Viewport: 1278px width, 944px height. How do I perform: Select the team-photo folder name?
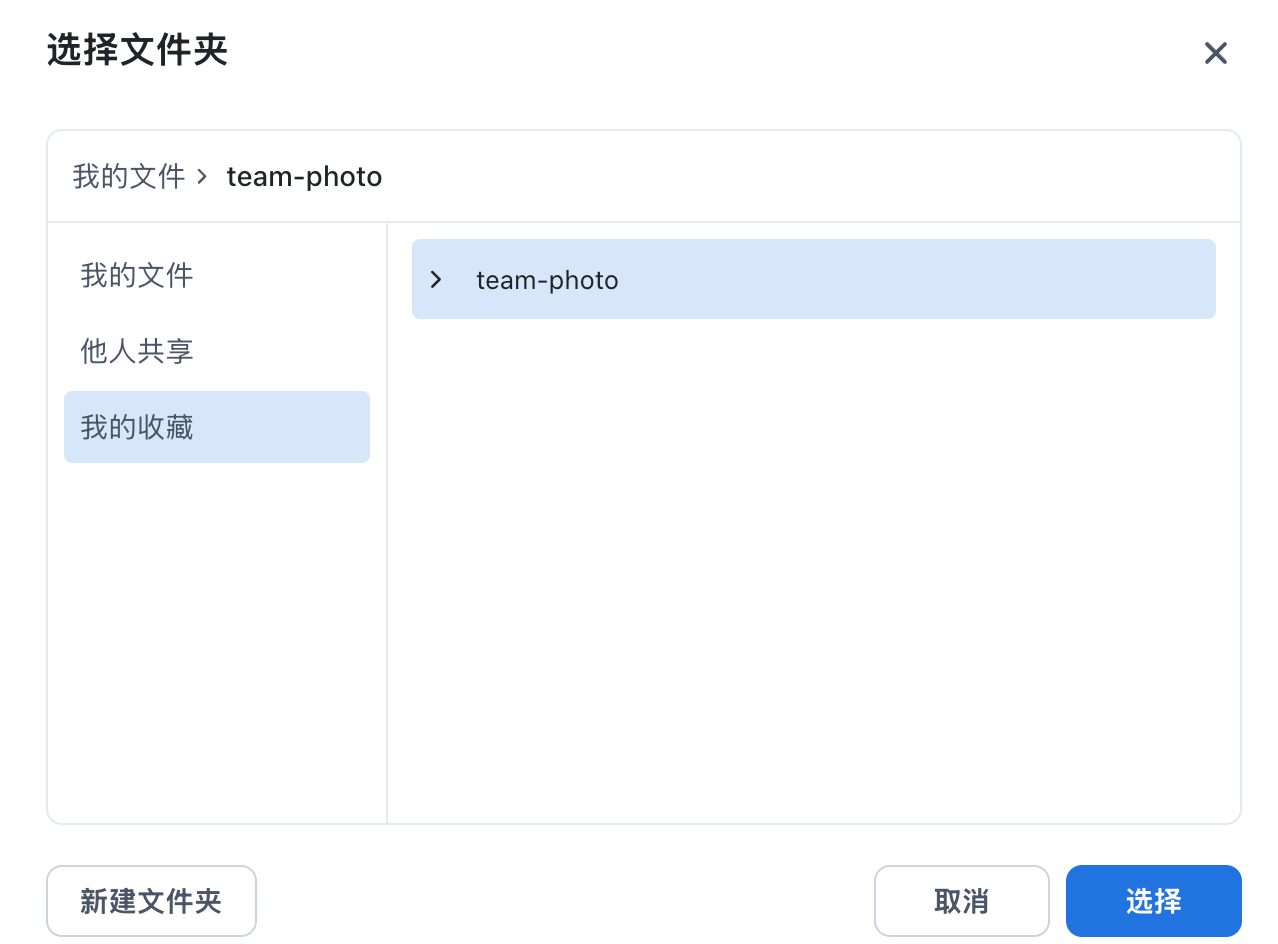click(x=547, y=280)
